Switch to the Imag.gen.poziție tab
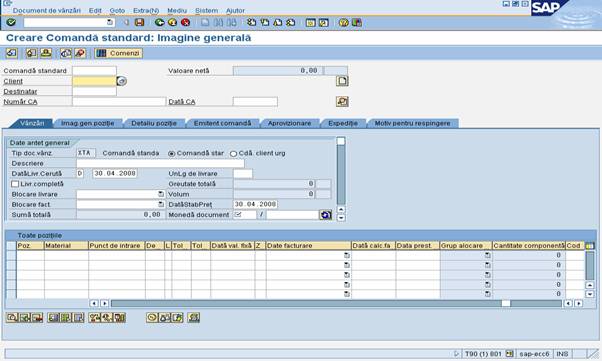This screenshot has width=602, height=361. coord(88,123)
